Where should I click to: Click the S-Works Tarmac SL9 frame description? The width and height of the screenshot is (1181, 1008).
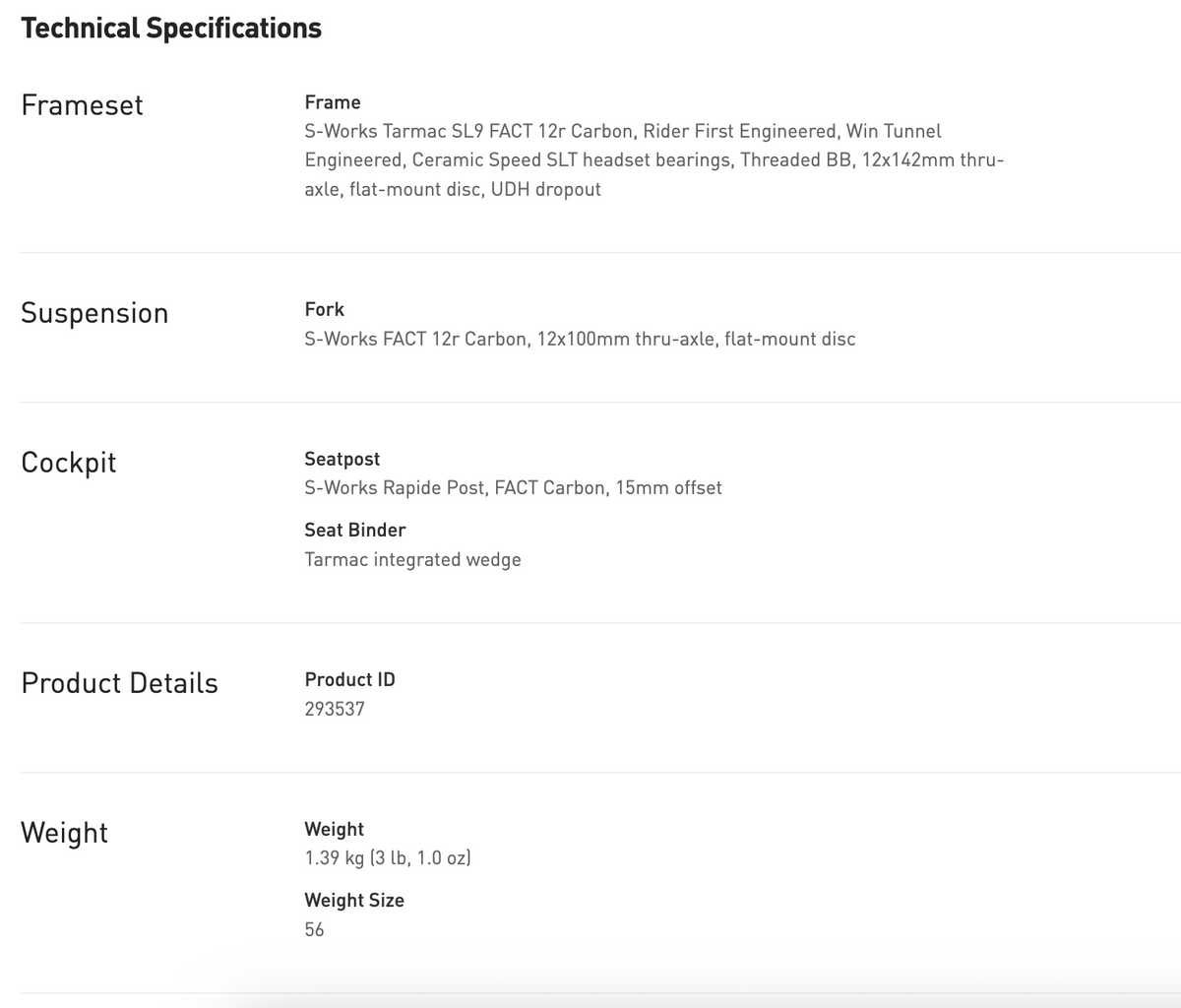point(654,159)
